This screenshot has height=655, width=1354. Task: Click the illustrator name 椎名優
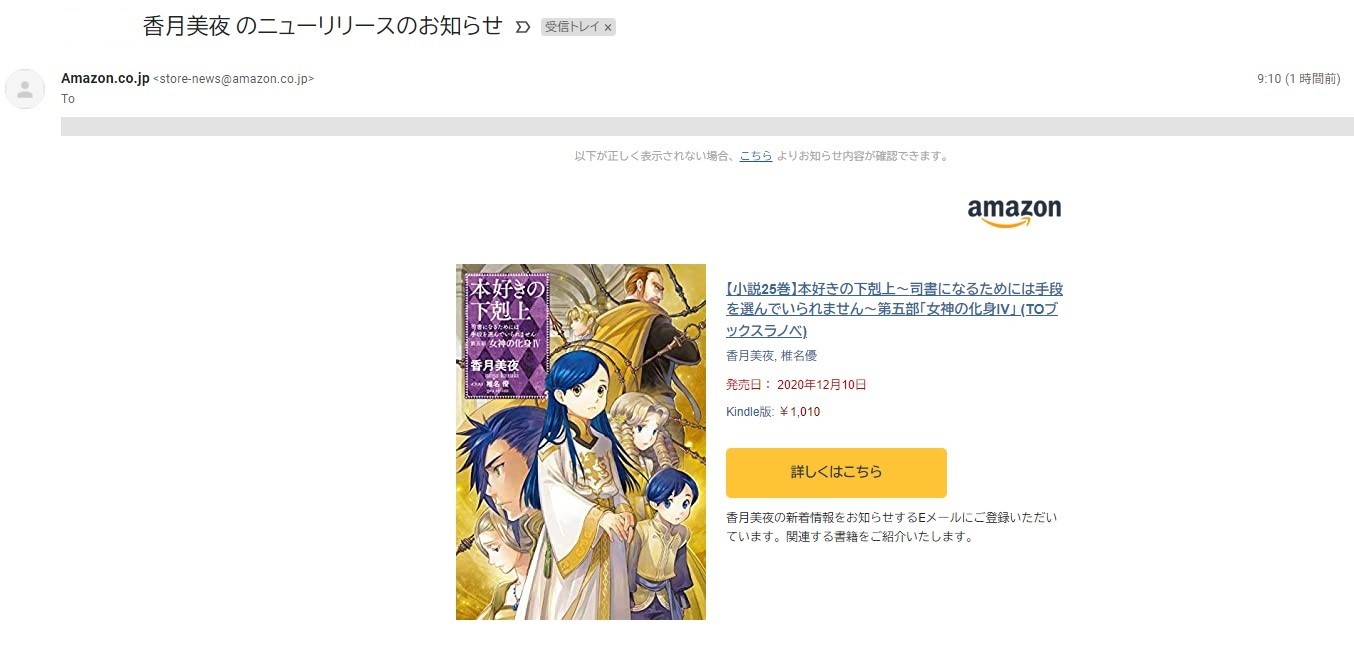coord(798,356)
